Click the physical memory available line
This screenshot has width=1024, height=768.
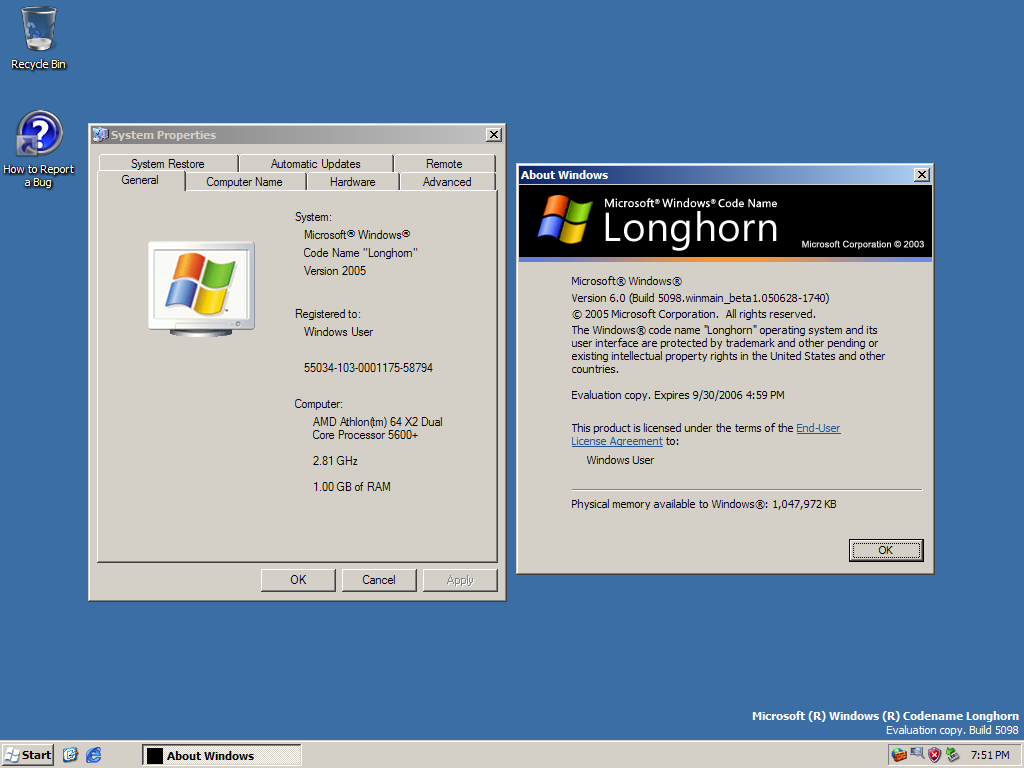point(703,504)
